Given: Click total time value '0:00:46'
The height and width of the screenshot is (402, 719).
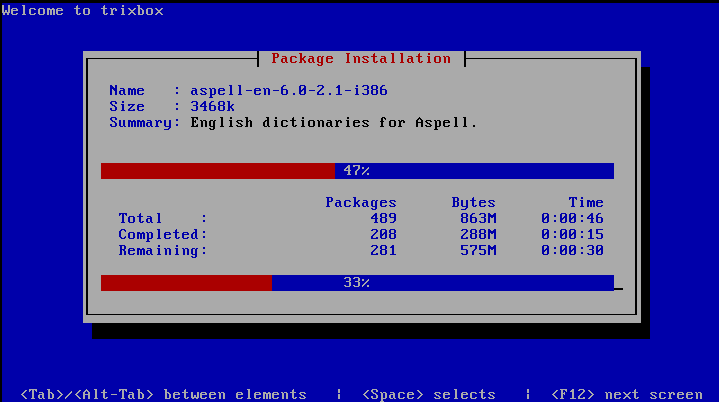Looking at the screenshot, I should [572, 218].
